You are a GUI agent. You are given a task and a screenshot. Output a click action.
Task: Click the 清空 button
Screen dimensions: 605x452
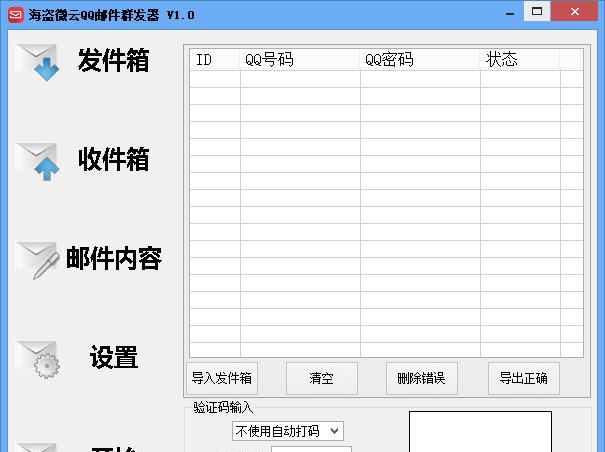pyautogui.click(x=321, y=378)
